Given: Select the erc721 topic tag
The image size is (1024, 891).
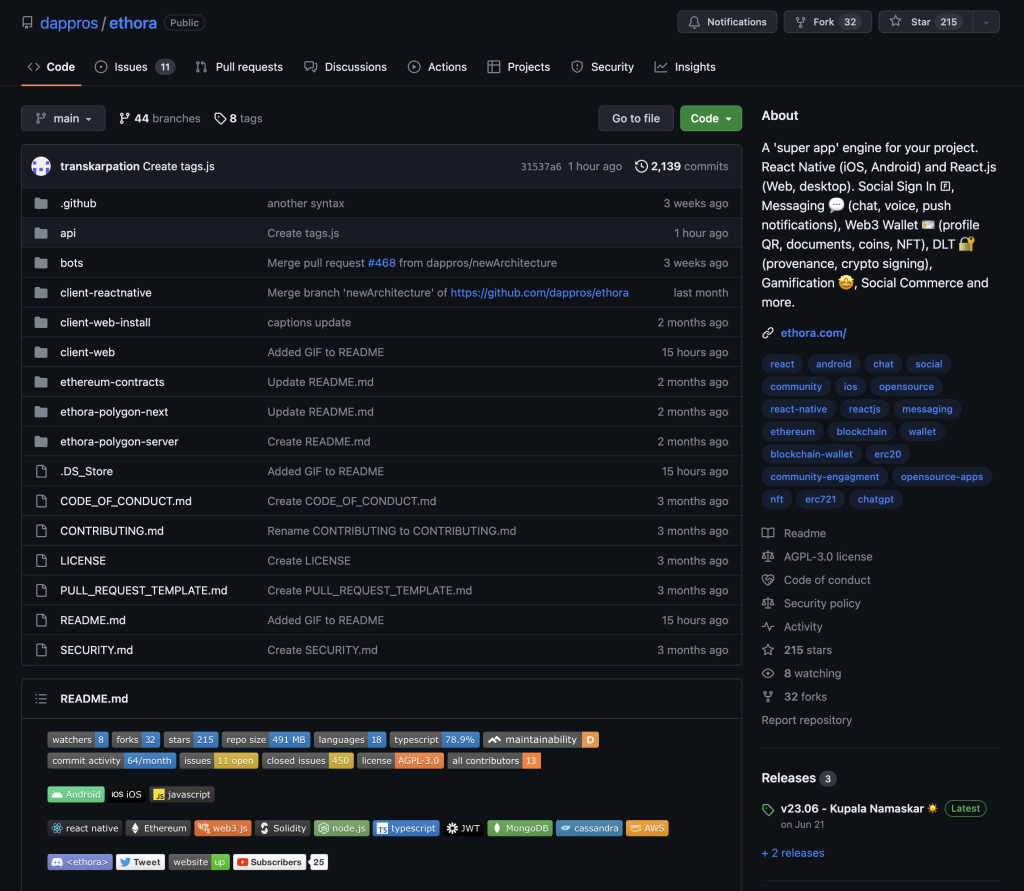Looking at the screenshot, I should (820, 499).
